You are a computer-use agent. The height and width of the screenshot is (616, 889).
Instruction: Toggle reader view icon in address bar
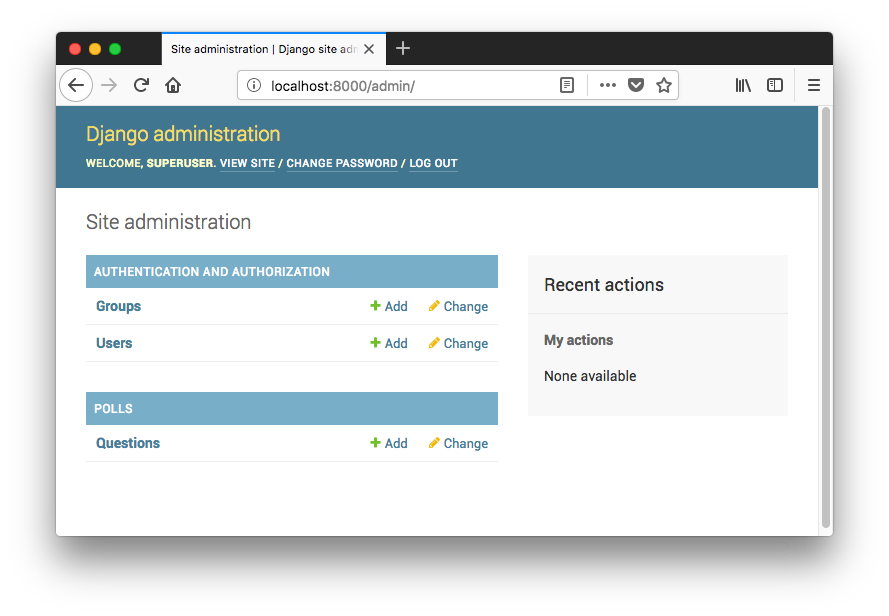[x=566, y=85]
